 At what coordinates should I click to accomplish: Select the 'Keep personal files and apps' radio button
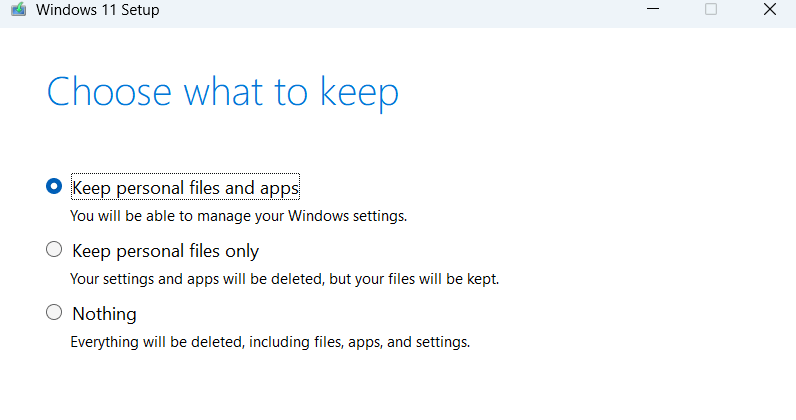pyautogui.click(x=54, y=186)
